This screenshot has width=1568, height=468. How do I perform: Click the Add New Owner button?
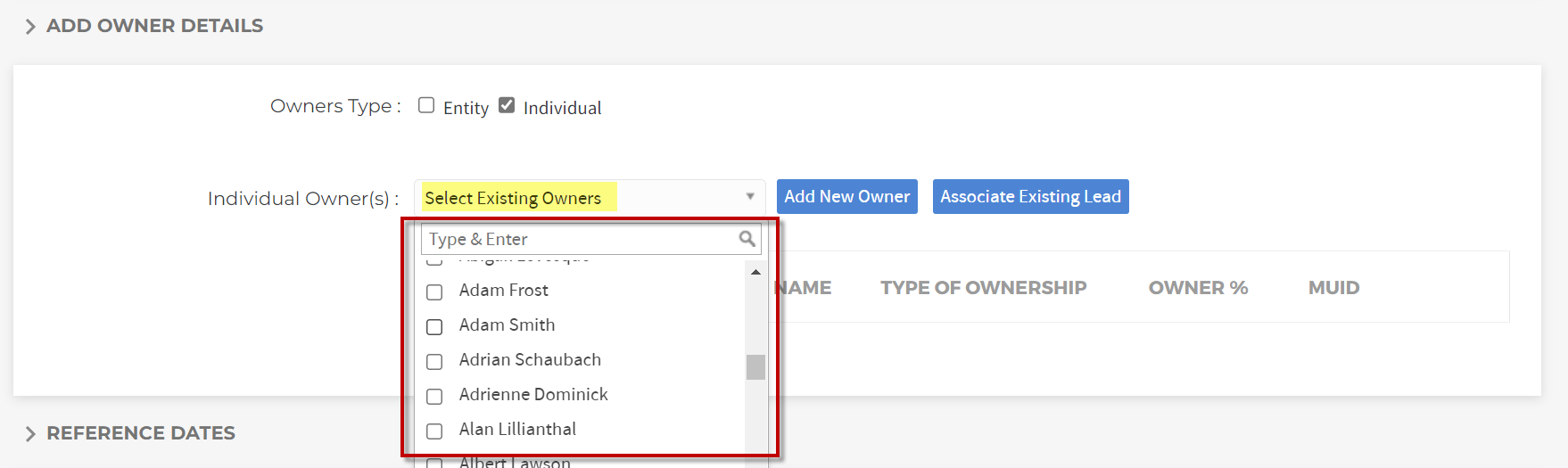click(847, 197)
